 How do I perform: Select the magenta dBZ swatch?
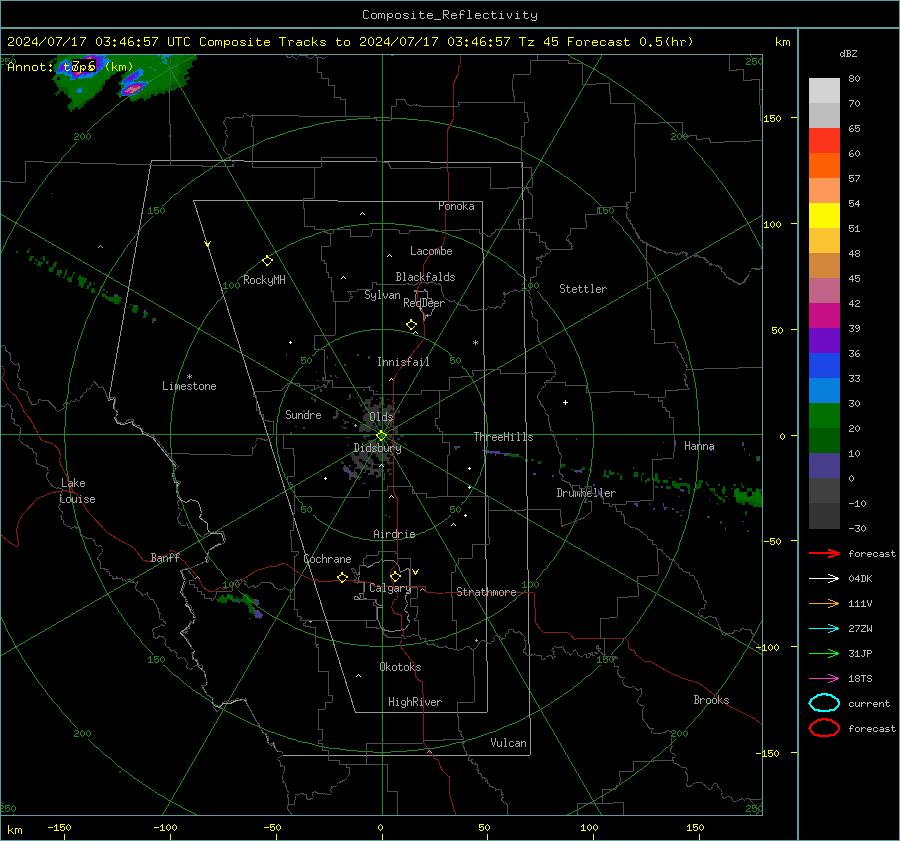pos(824,316)
